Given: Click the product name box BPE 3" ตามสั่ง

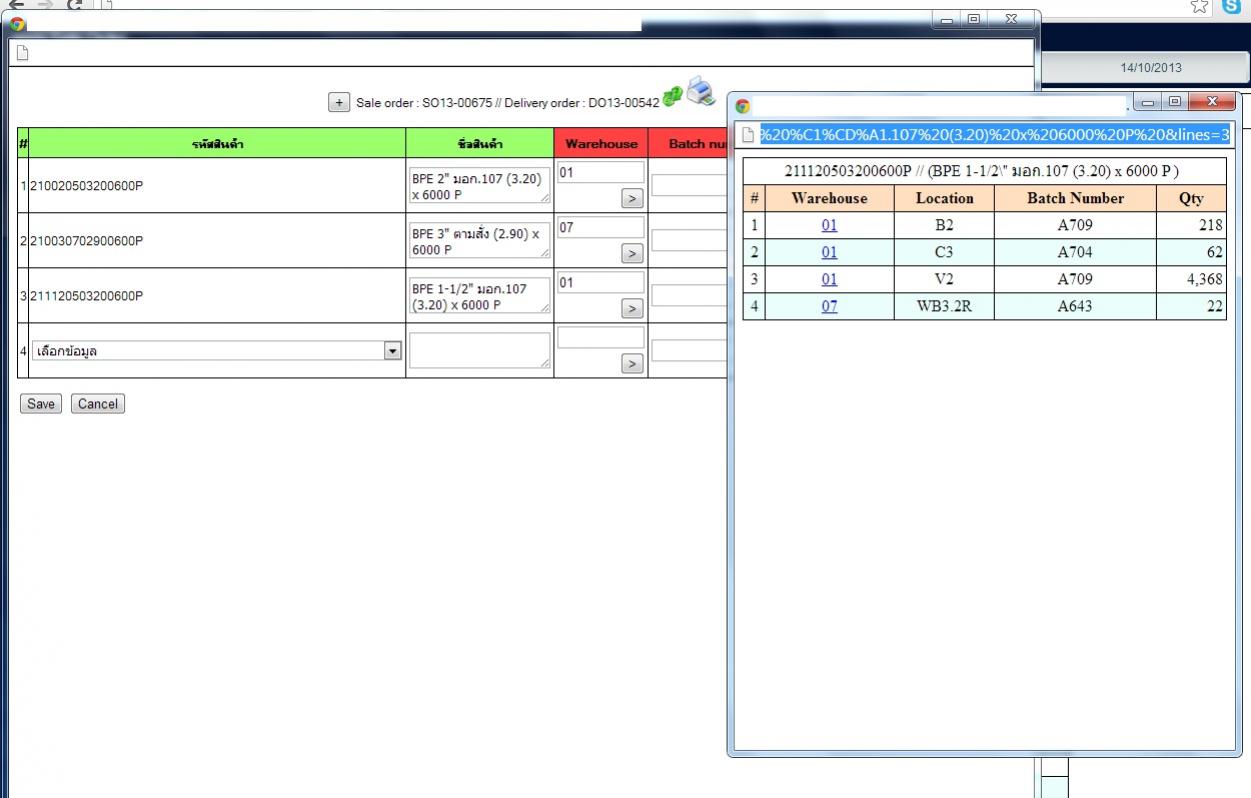Looking at the screenshot, I should coord(480,241).
